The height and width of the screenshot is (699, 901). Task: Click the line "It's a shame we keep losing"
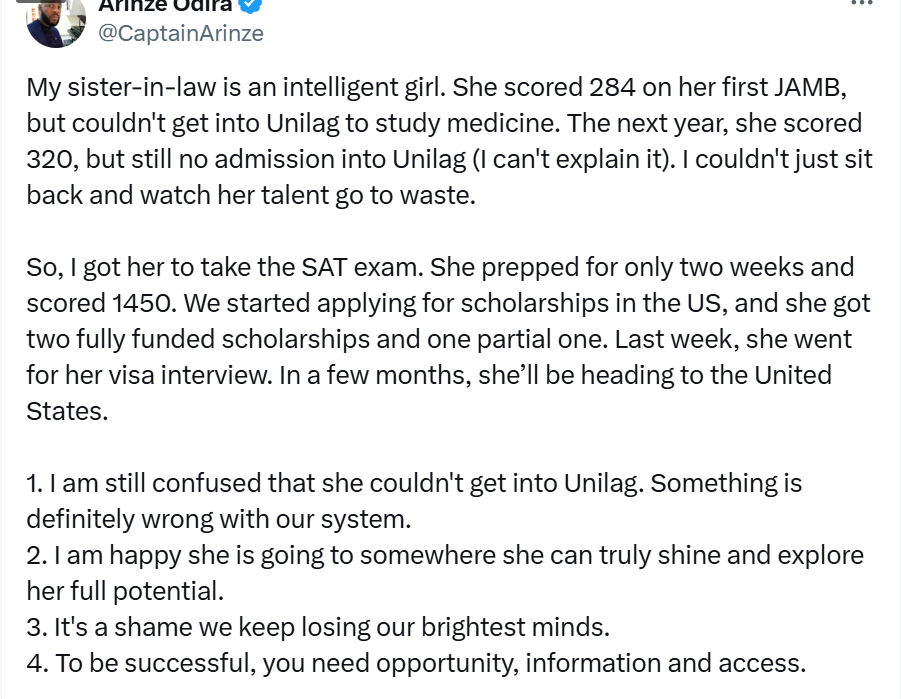point(318,627)
